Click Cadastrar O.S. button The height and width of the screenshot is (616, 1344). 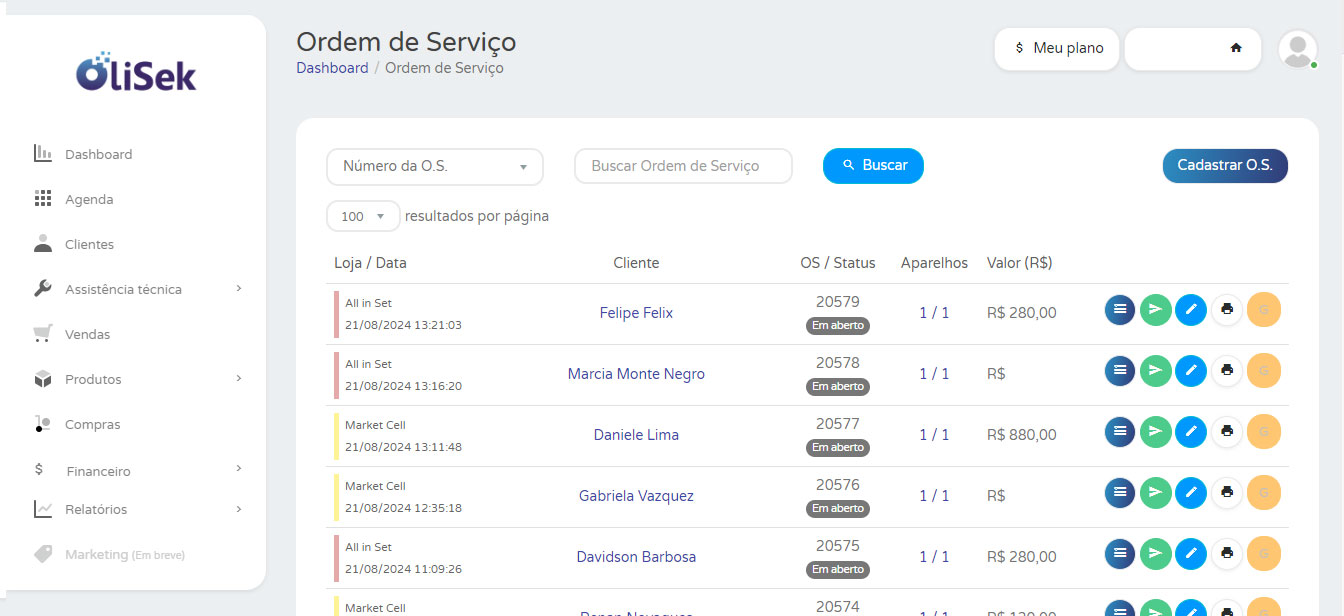click(x=1225, y=166)
